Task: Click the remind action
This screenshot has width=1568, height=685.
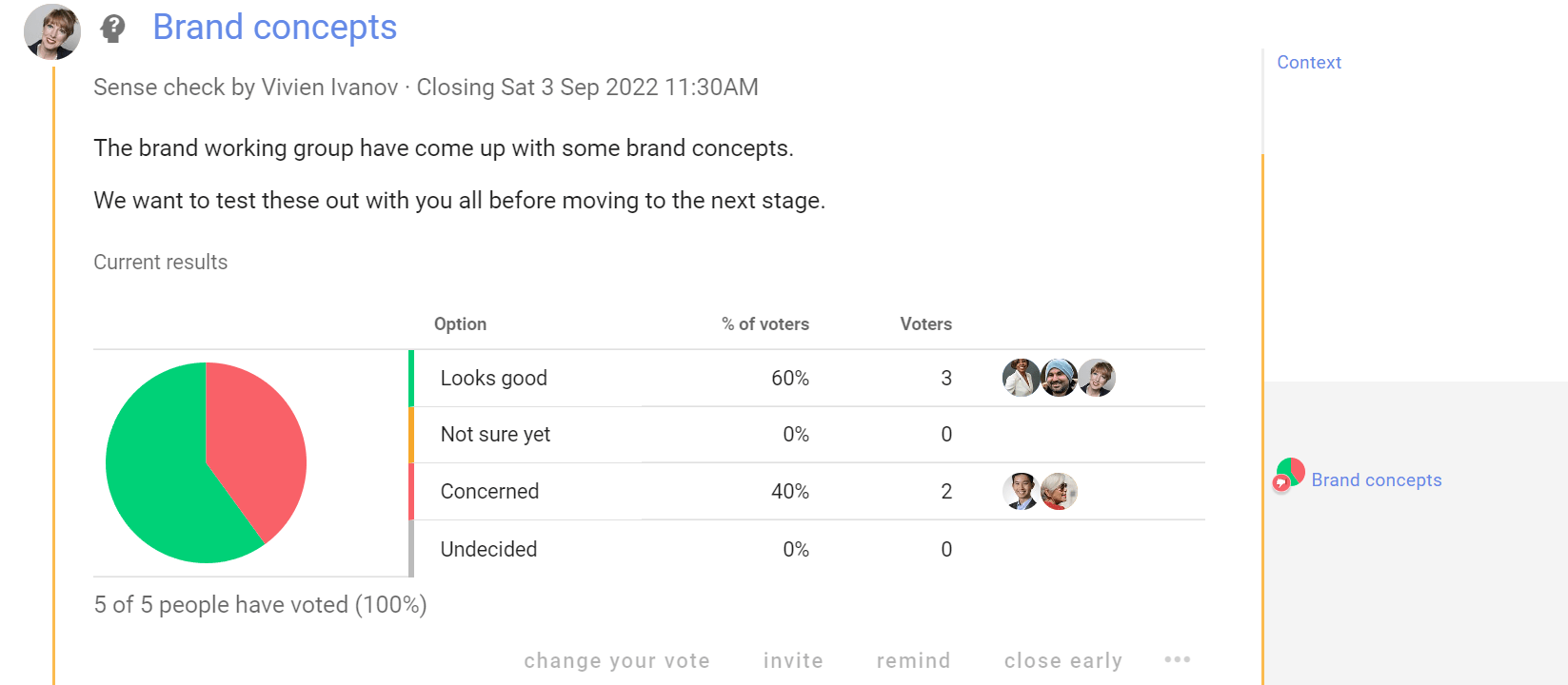Action: click(x=913, y=660)
